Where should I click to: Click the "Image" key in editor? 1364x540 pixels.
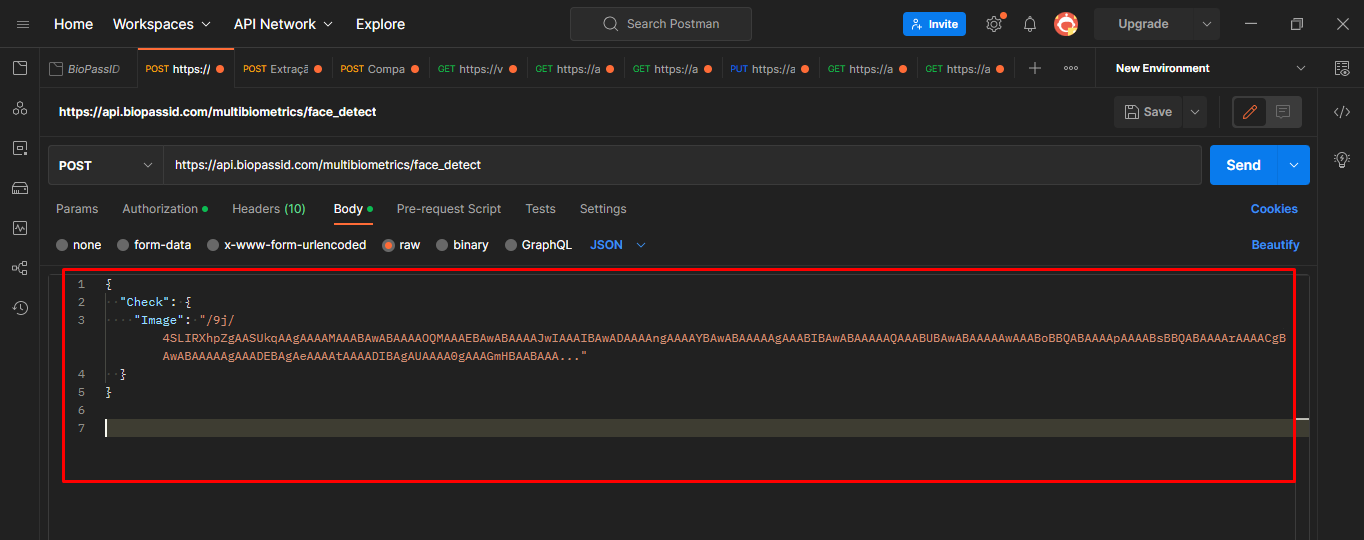tap(161, 320)
